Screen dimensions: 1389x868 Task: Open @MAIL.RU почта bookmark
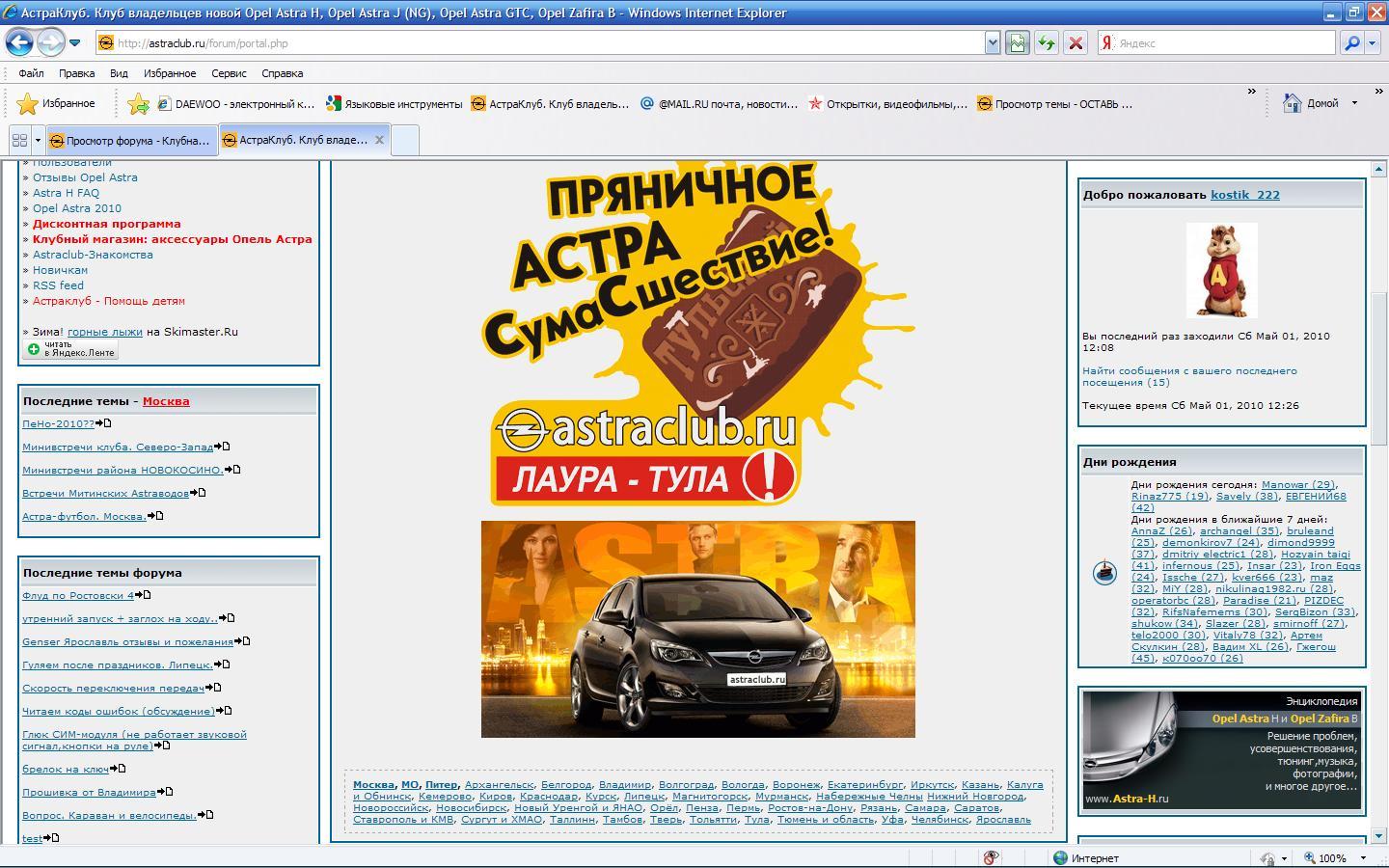[719, 104]
